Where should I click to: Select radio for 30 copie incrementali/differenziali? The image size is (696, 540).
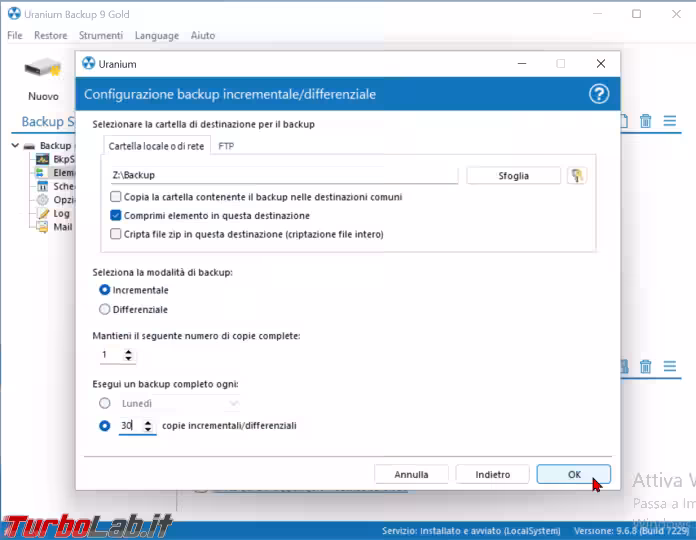105,426
